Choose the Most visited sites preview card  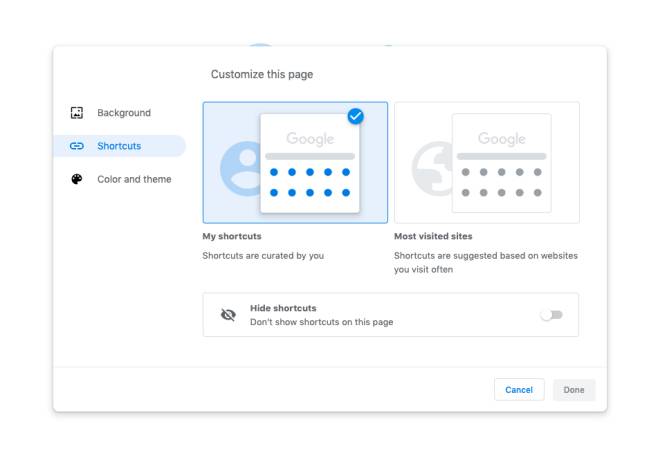(487, 163)
